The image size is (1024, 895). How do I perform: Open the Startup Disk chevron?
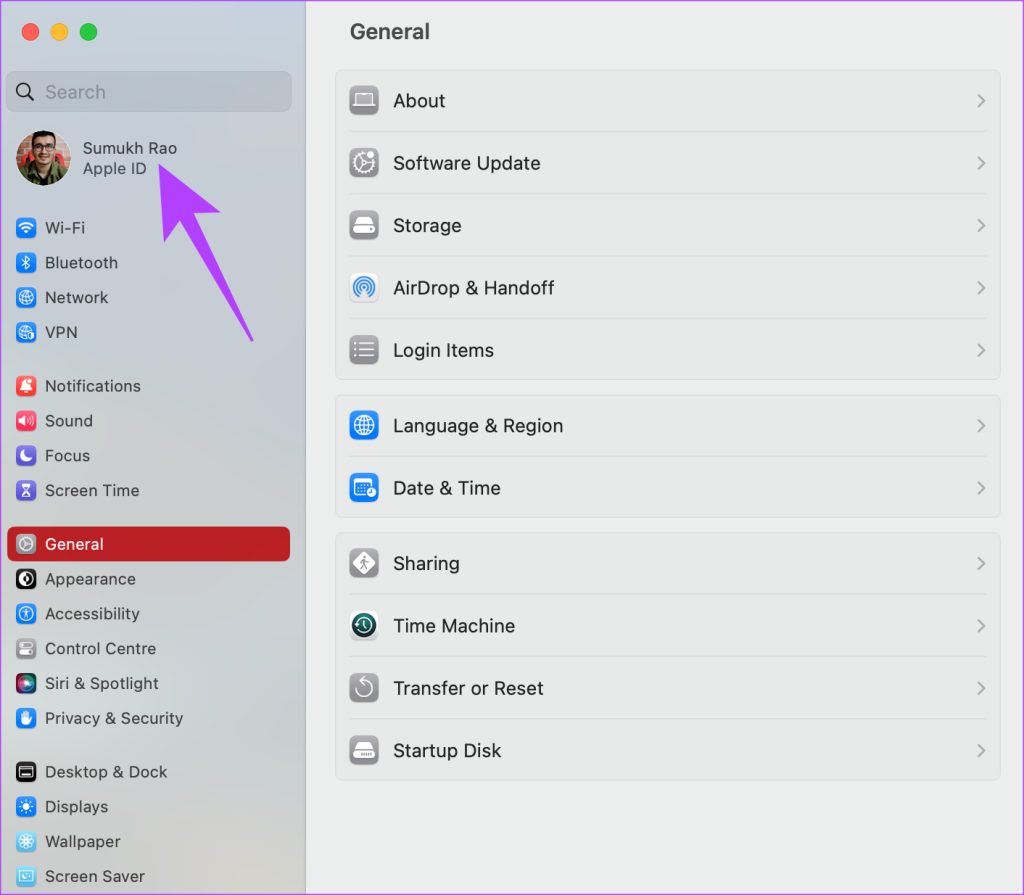point(979,751)
